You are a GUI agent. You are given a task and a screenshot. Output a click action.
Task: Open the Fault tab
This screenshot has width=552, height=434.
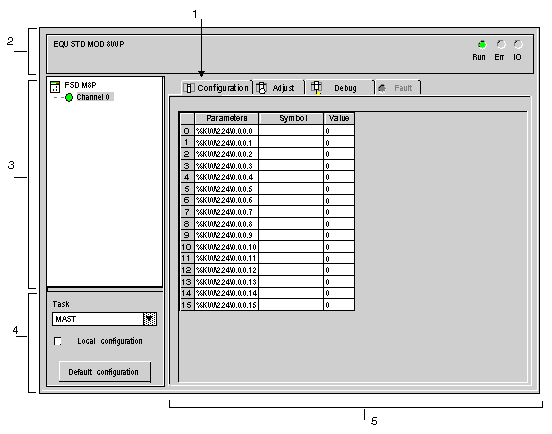tap(398, 88)
